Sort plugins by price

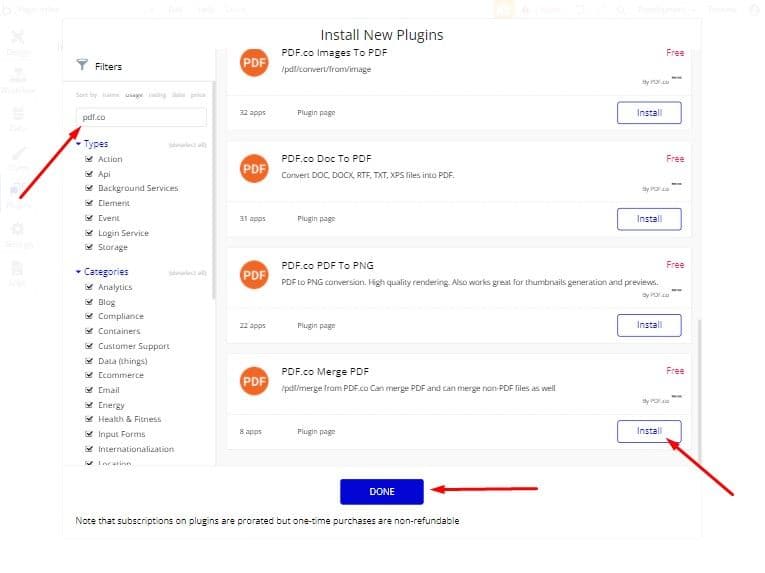click(x=199, y=94)
